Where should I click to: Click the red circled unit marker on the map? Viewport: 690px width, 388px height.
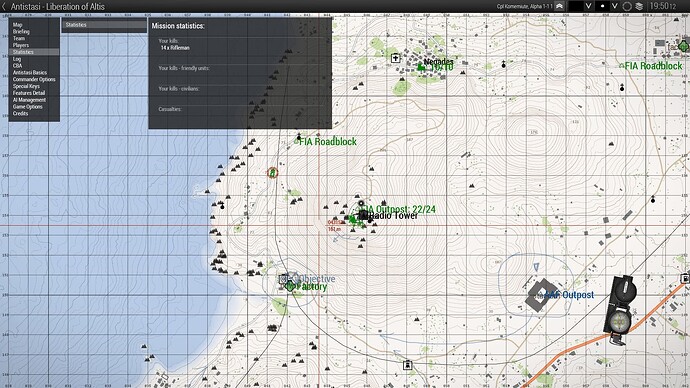[x=272, y=173]
